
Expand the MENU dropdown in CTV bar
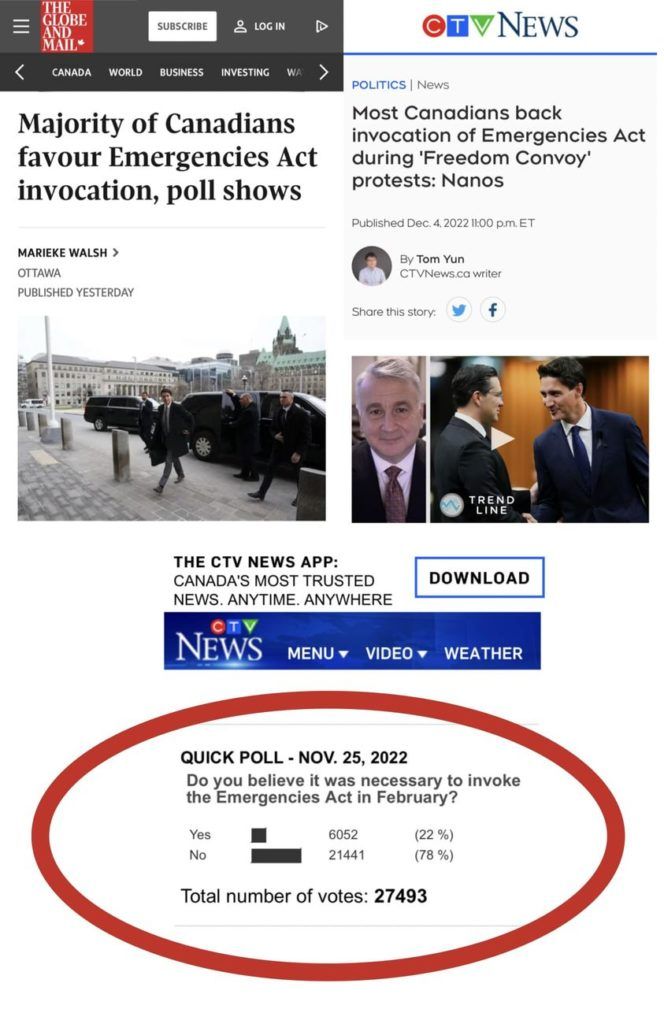point(317,653)
